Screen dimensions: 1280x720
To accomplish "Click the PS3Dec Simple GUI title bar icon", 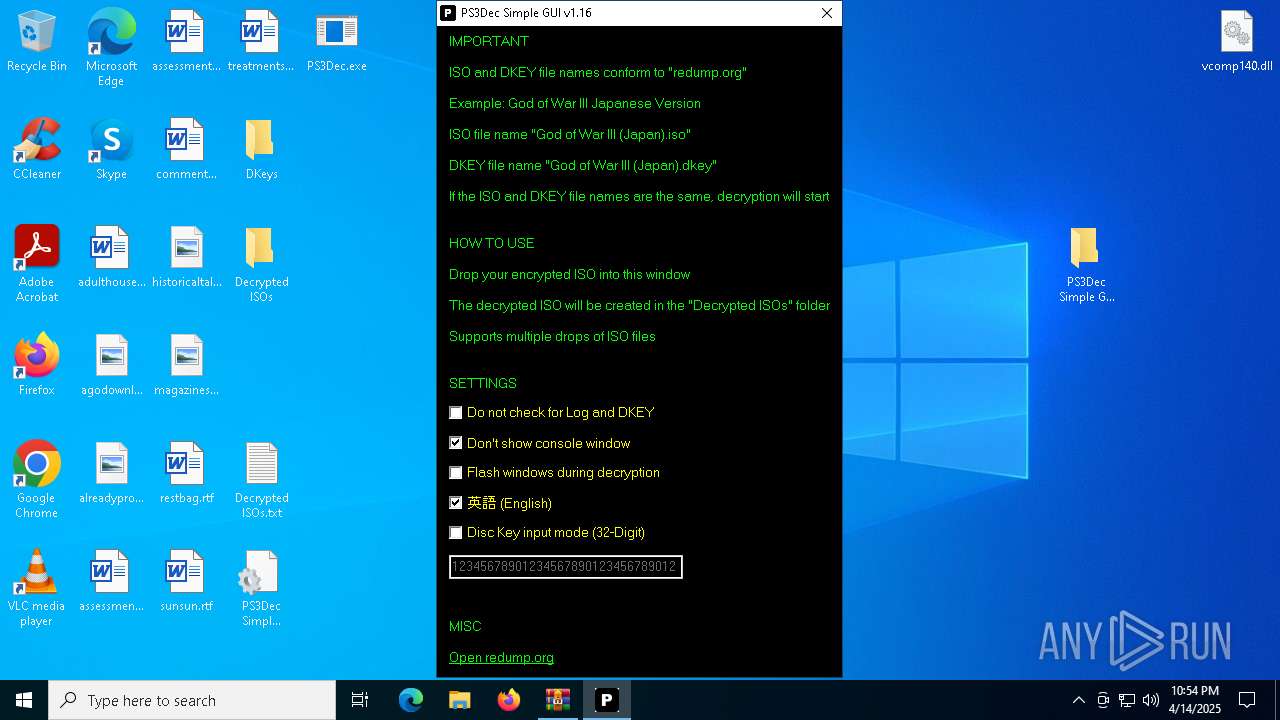I will point(449,13).
